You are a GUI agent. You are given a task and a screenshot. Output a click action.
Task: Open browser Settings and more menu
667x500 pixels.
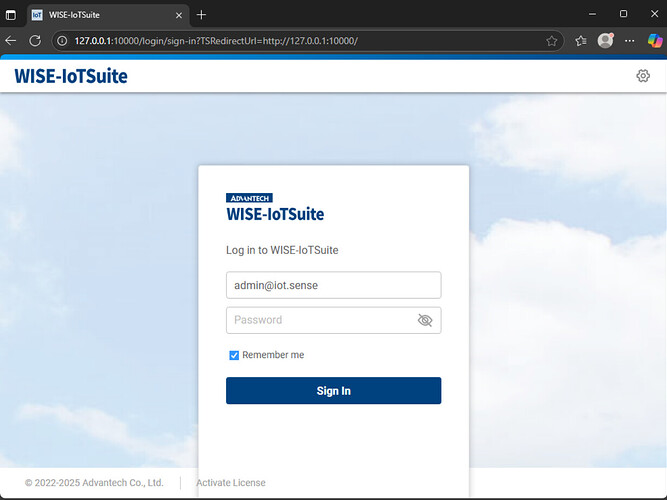click(x=629, y=41)
